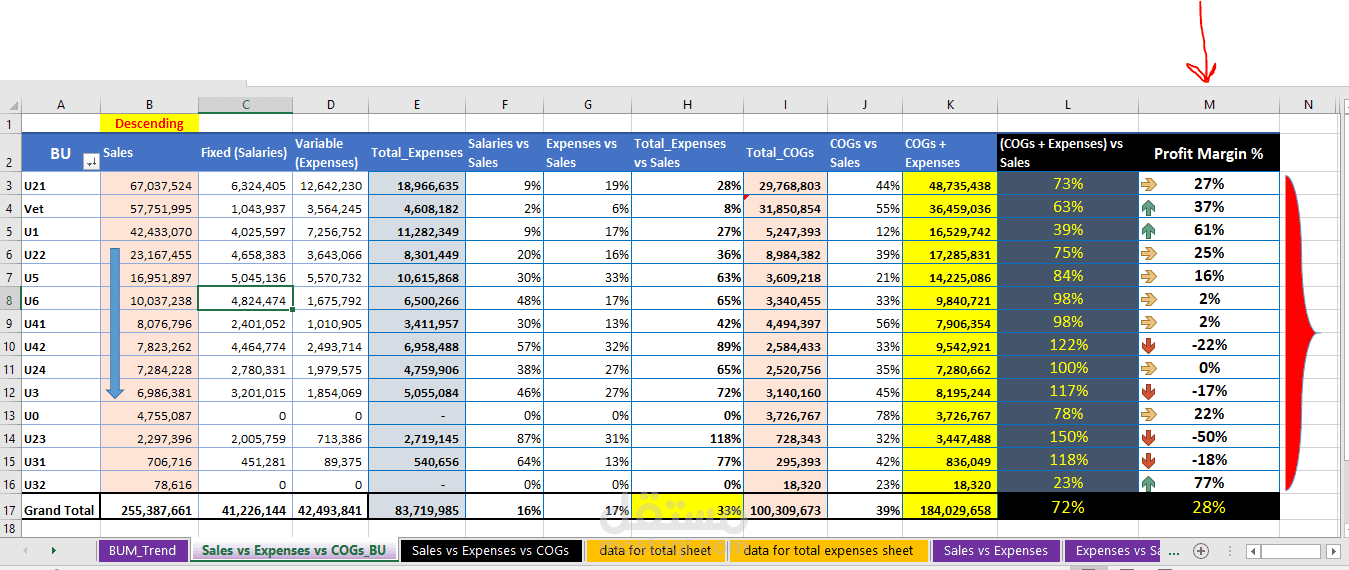Switch to the BUM_Trend sheet tab
The height and width of the screenshot is (570, 1349).
pyautogui.click(x=143, y=550)
